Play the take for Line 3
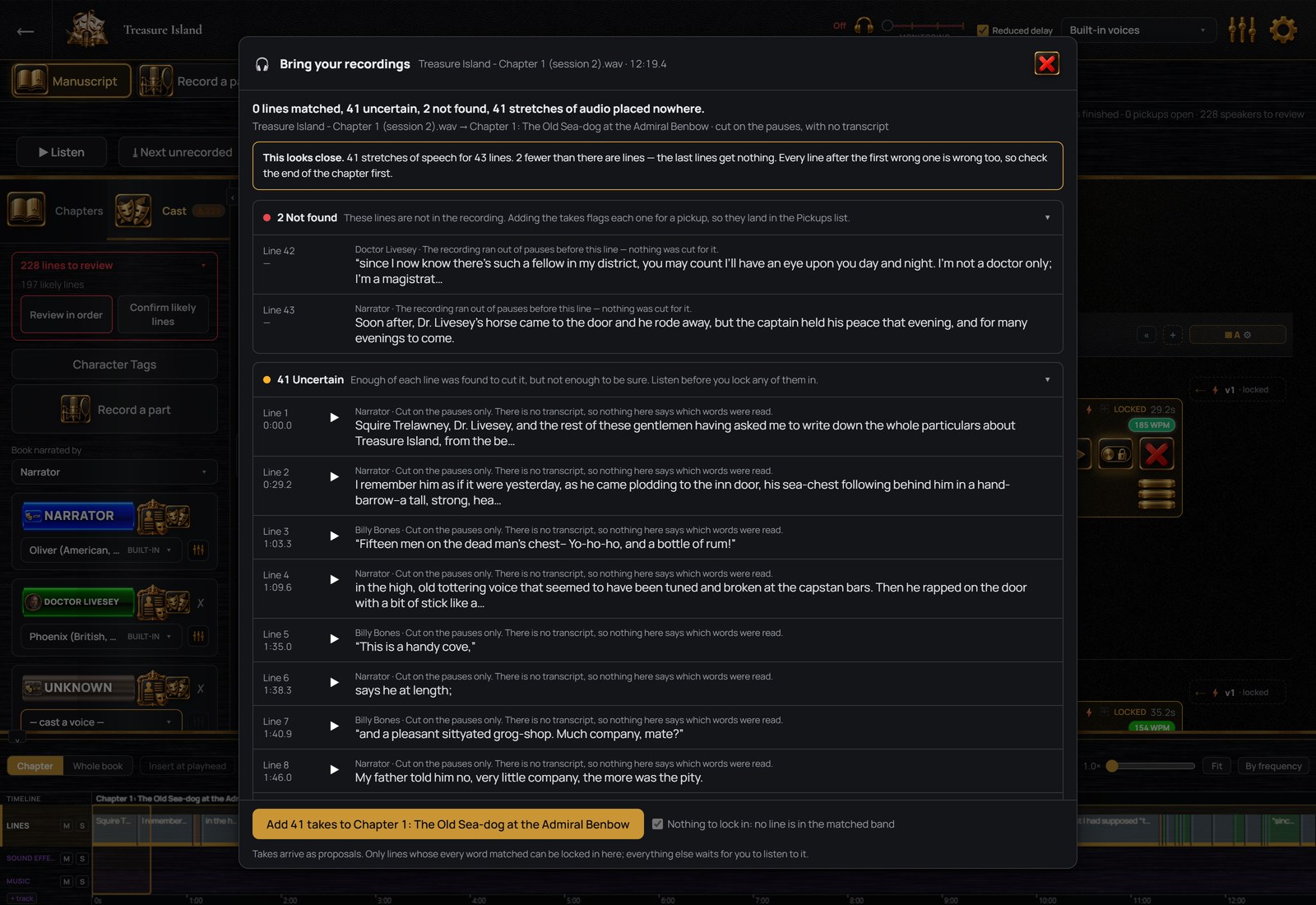Image resolution: width=1316 pixels, height=905 pixels. pos(334,536)
